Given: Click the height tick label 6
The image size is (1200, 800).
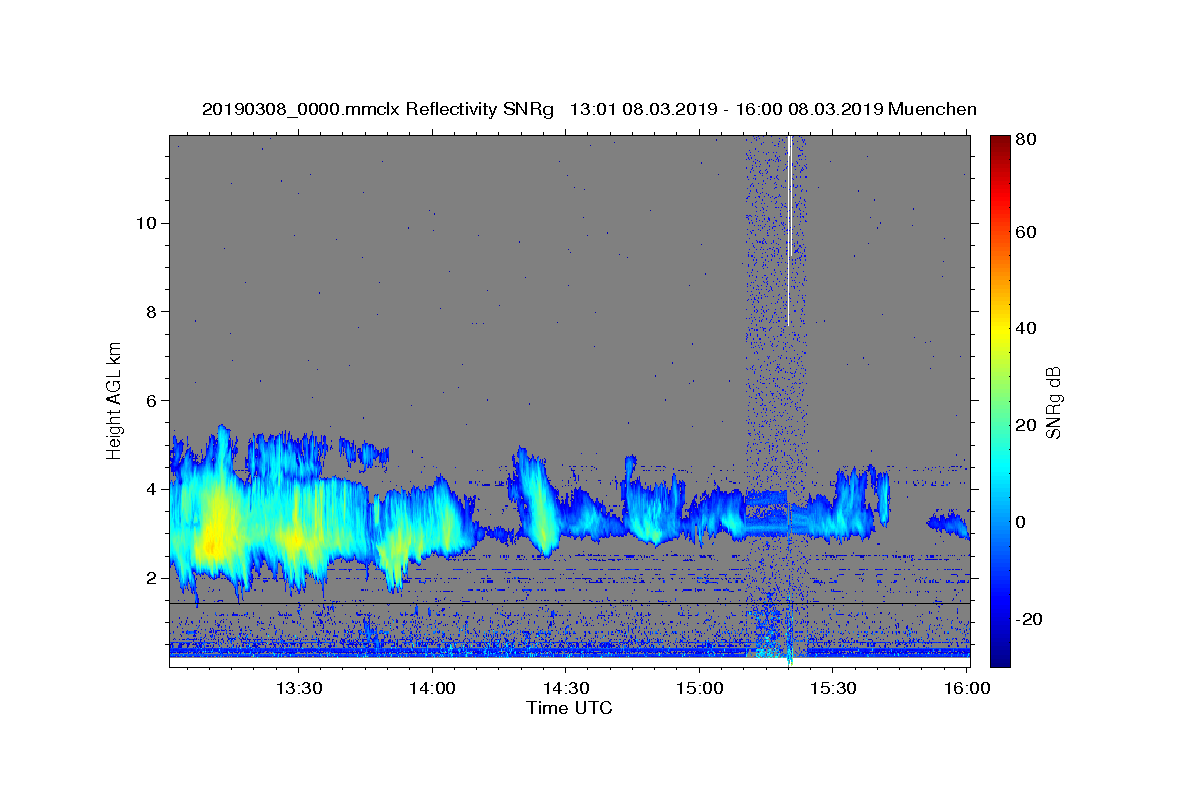Looking at the screenshot, I should coord(150,401).
